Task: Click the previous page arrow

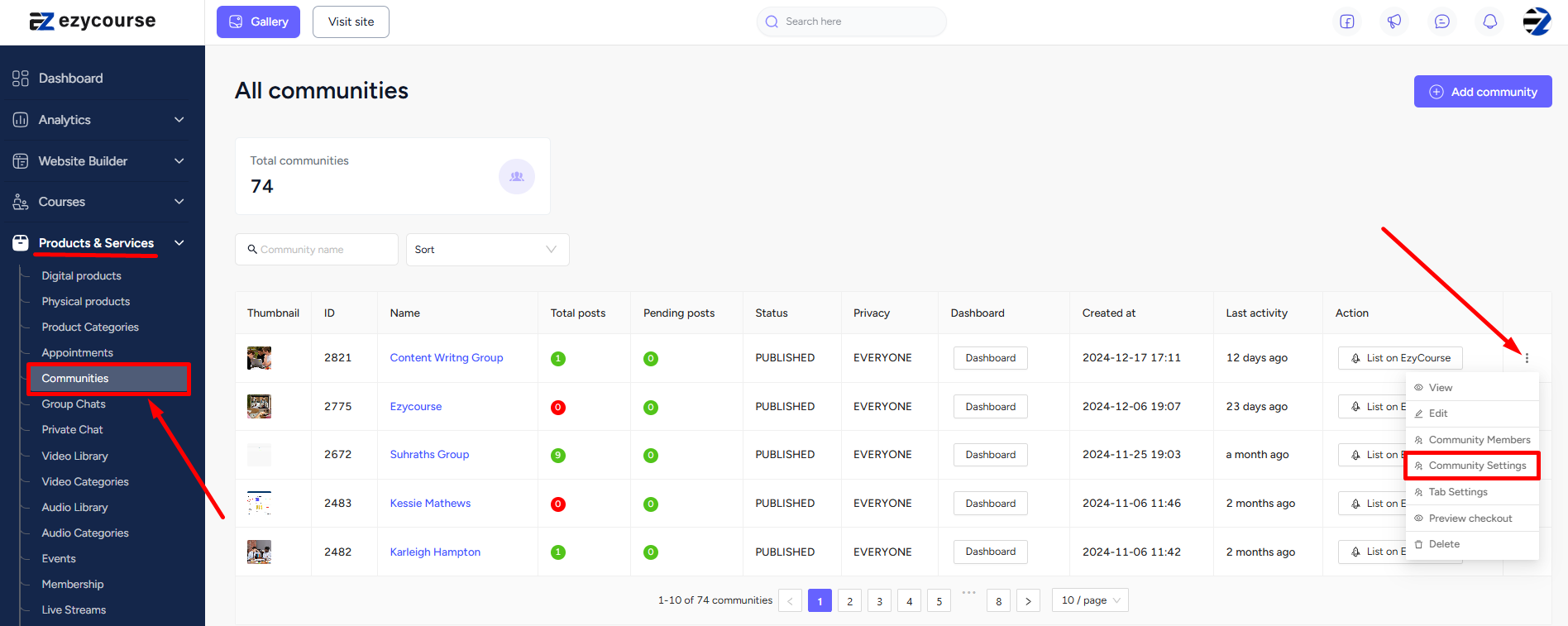Action: pos(790,601)
